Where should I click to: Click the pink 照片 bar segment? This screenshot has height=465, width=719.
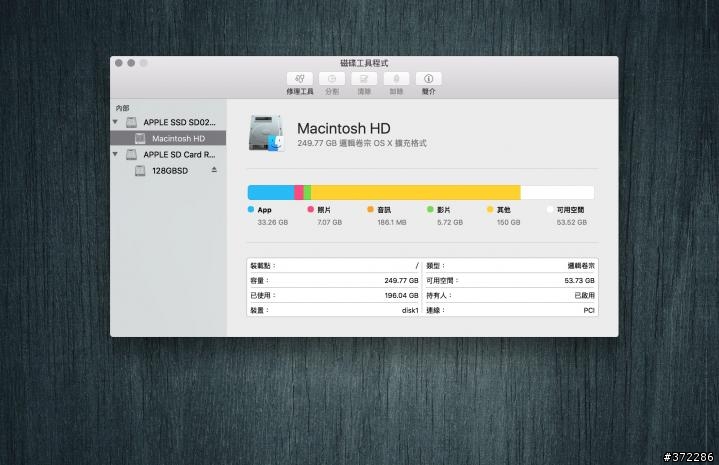coord(299,192)
